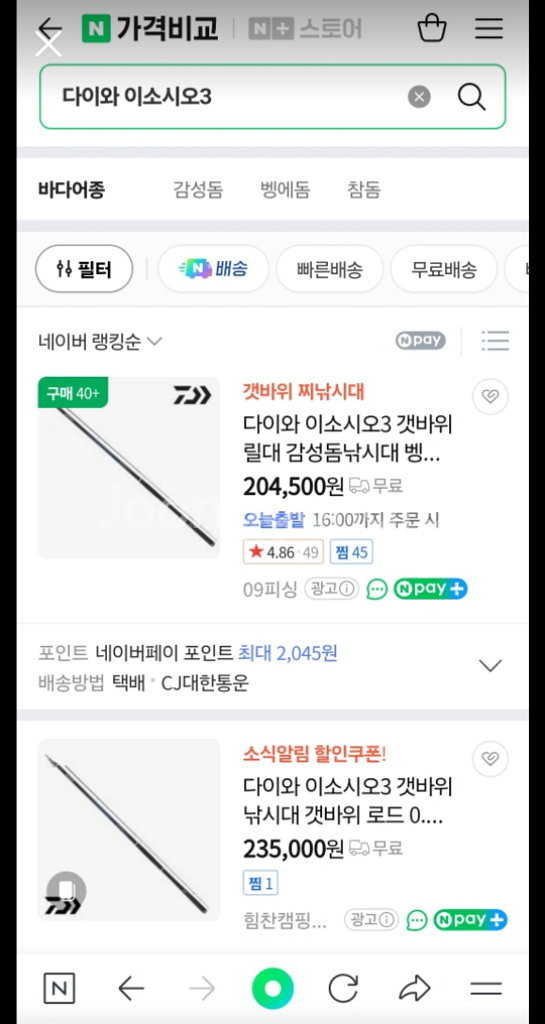Tap the magnifier search icon
This screenshot has width=545, height=1024.
click(x=471, y=97)
